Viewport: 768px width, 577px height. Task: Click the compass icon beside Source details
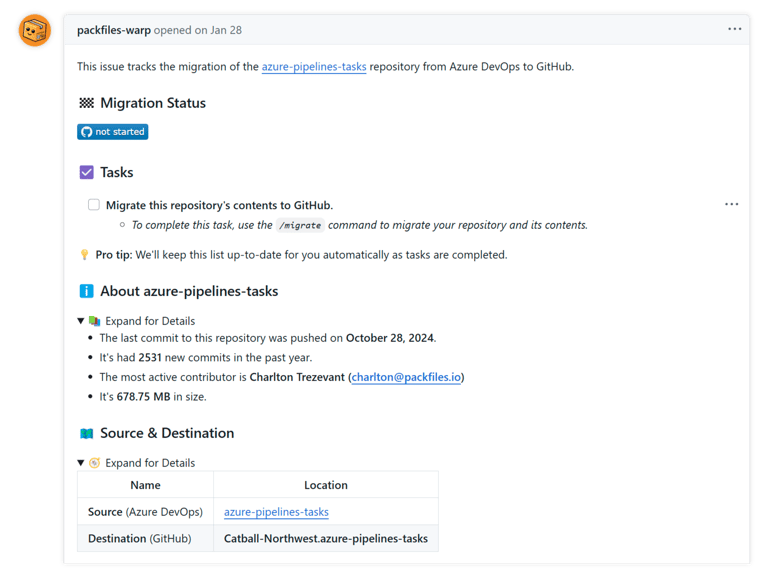click(x=95, y=463)
